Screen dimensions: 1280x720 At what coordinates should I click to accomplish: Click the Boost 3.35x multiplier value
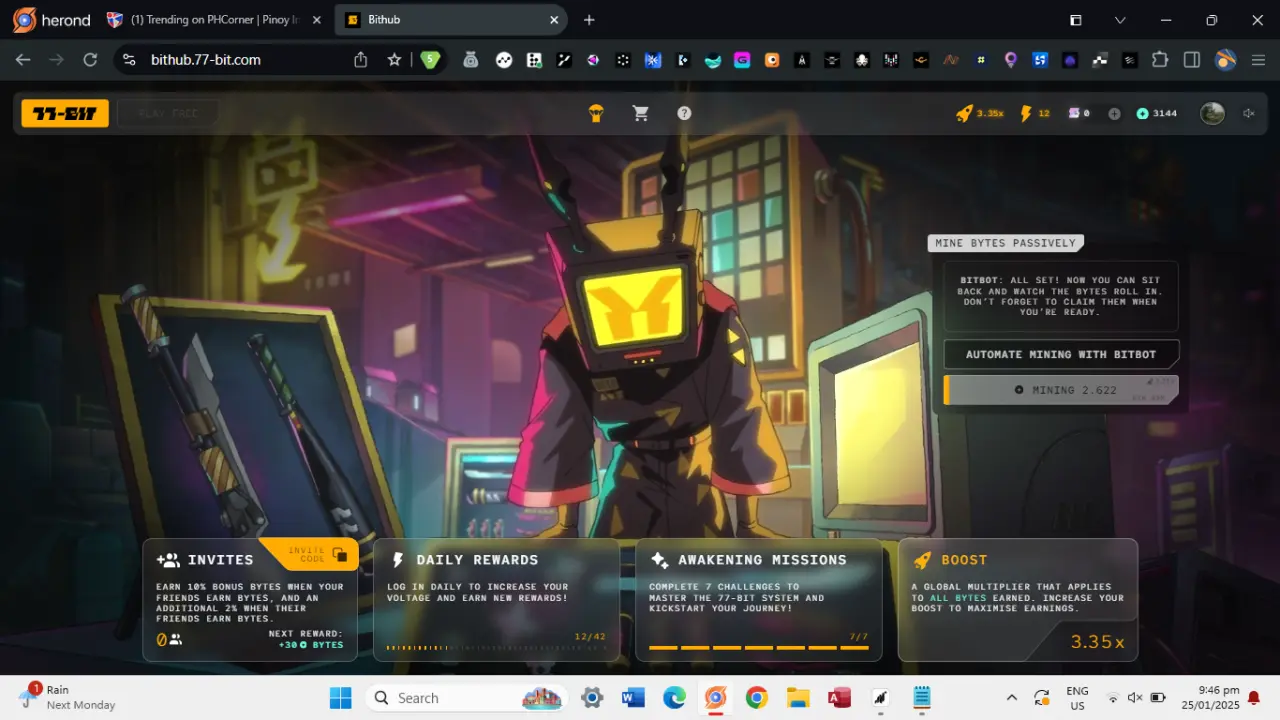click(1097, 642)
